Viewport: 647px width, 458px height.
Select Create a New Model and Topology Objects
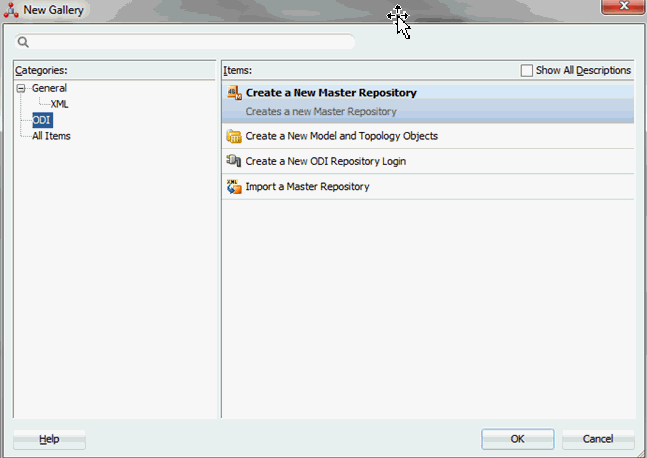[428, 136]
